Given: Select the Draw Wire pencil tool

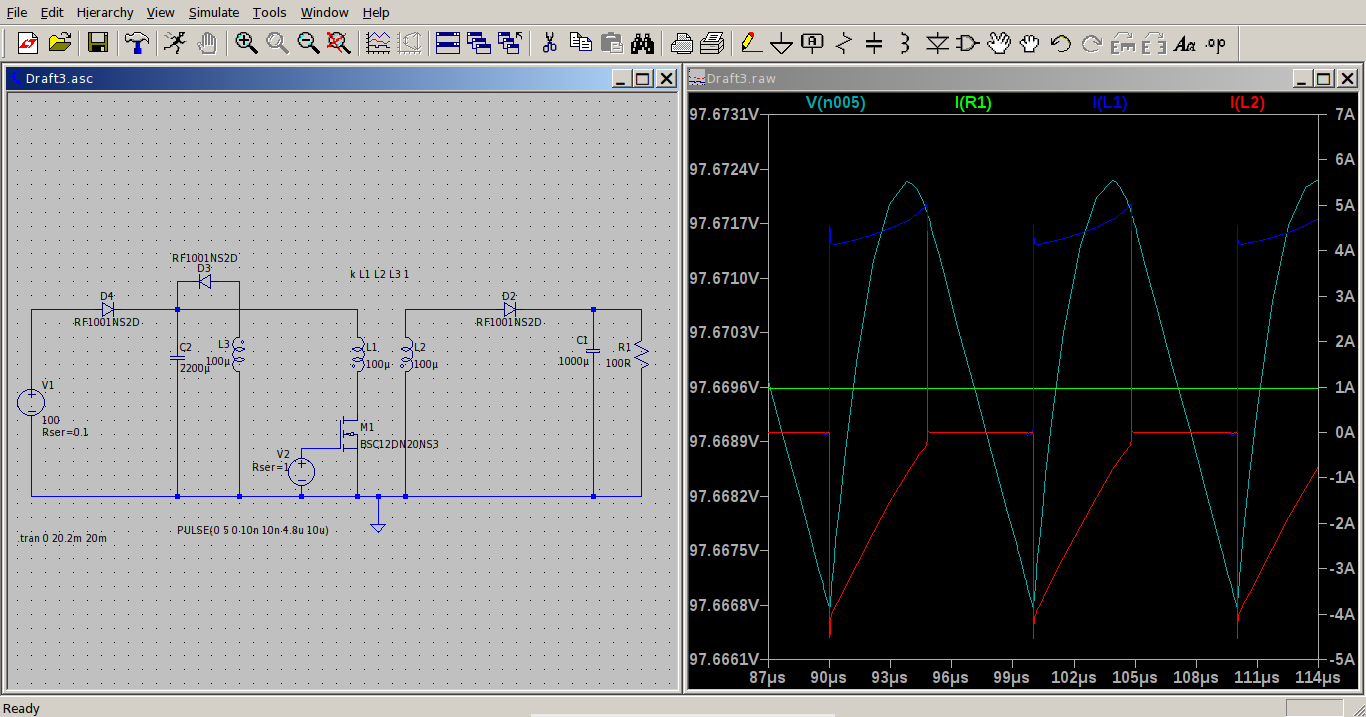Looking at the screenshot, I should [750, 42].
